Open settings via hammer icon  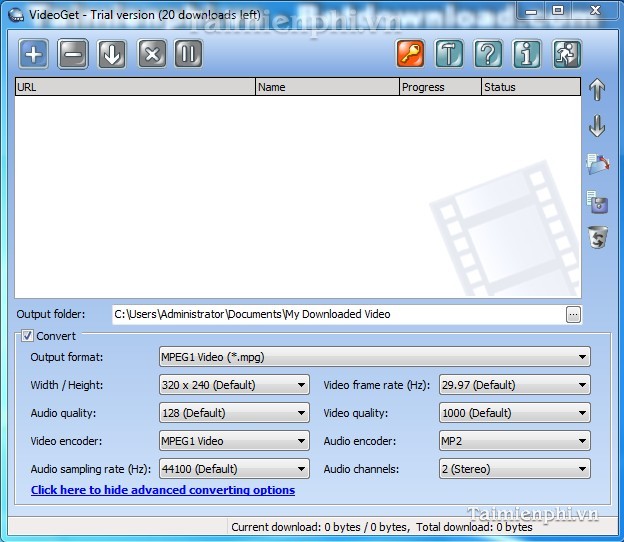click(x=449, y=54)
